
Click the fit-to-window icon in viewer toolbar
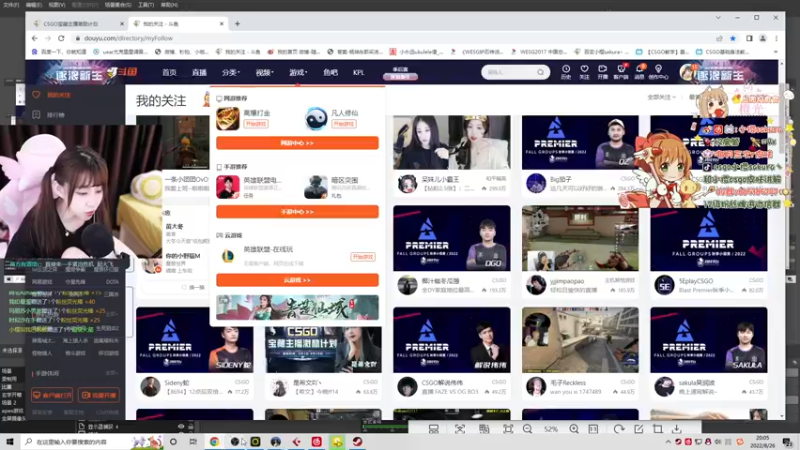coord(508,429)
